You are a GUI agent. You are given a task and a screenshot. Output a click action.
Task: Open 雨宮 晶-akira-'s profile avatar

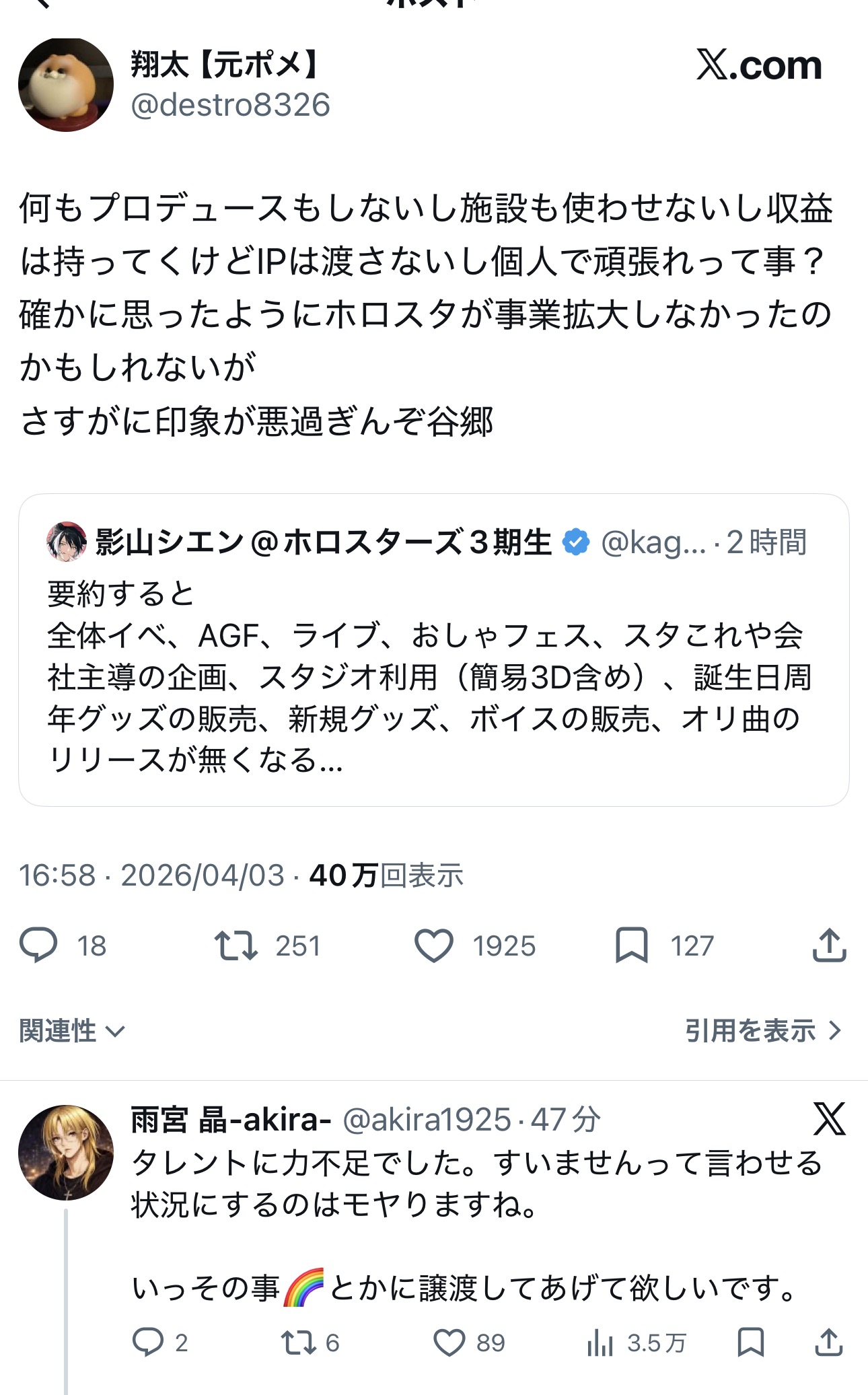(66, 1152)
